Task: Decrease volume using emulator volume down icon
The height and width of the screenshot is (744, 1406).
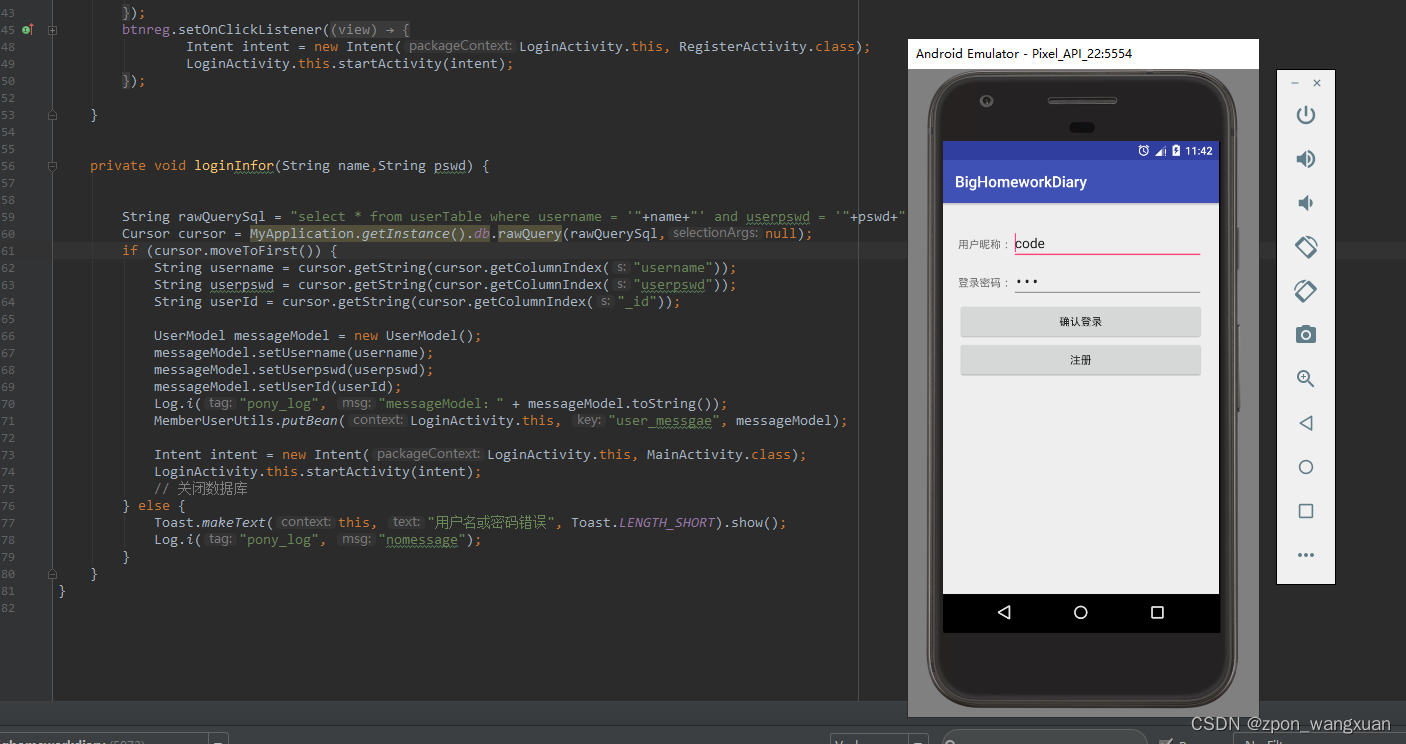Action: pos(1305,202)
